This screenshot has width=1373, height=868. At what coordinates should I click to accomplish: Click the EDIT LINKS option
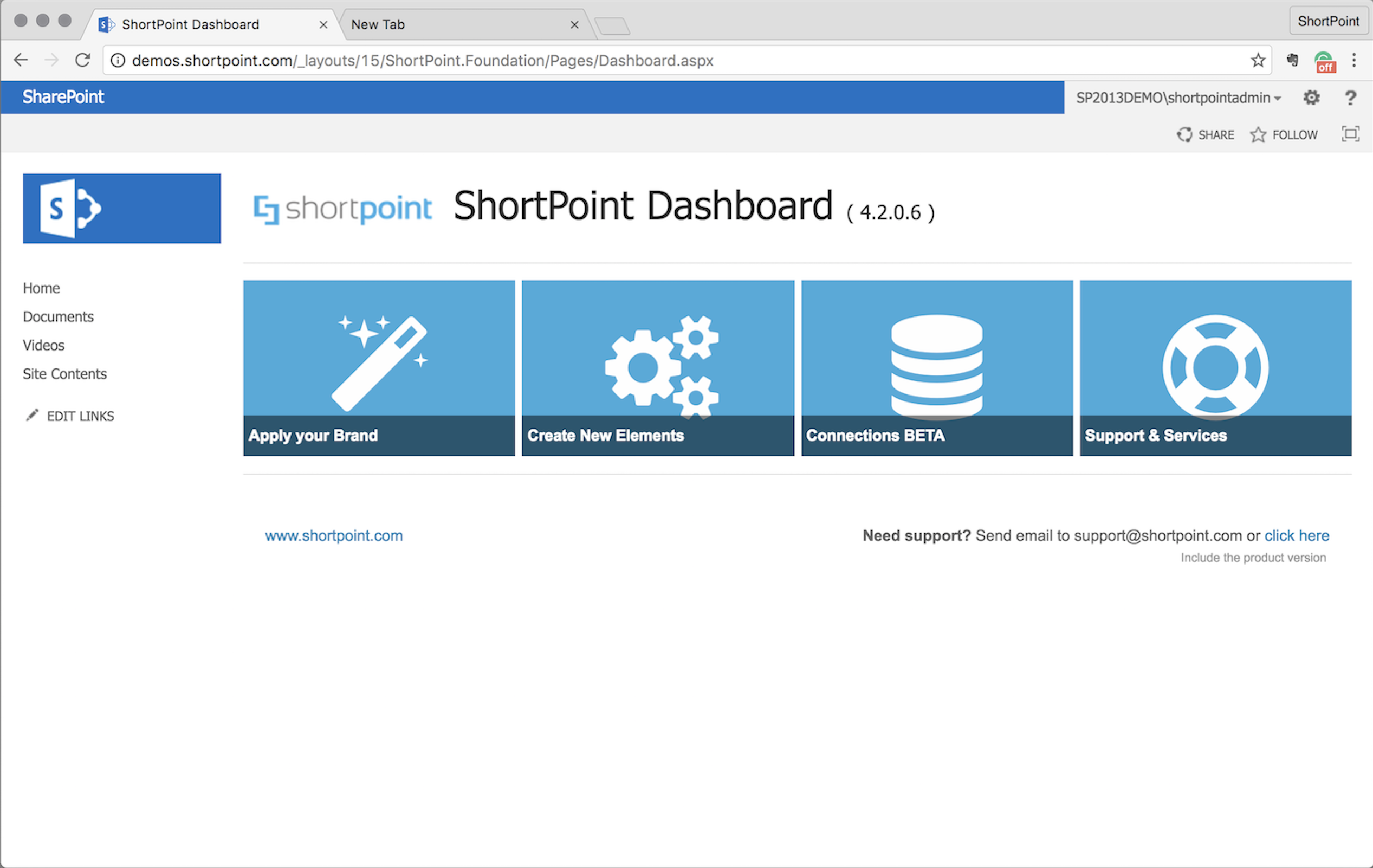[x=80, y=416]
